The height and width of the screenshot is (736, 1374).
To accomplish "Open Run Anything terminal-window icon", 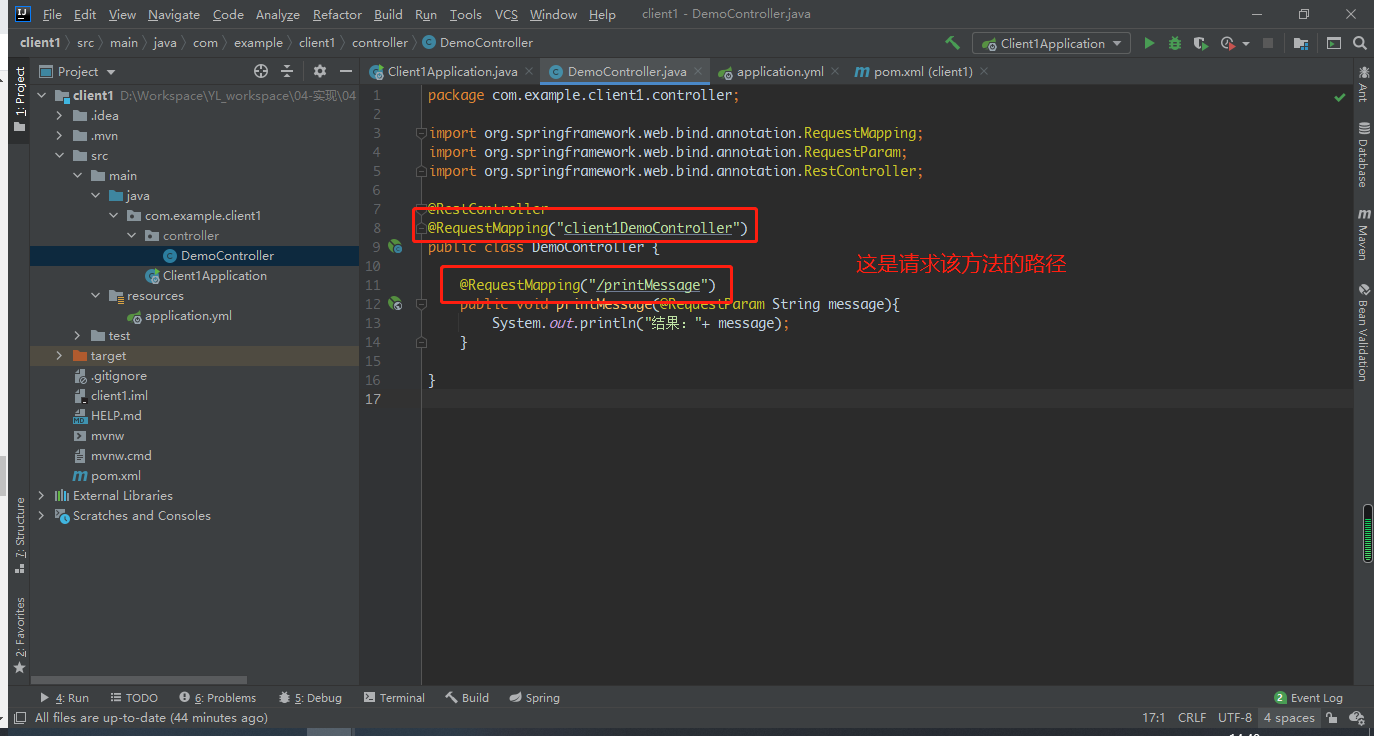I will pos(1334,43).
